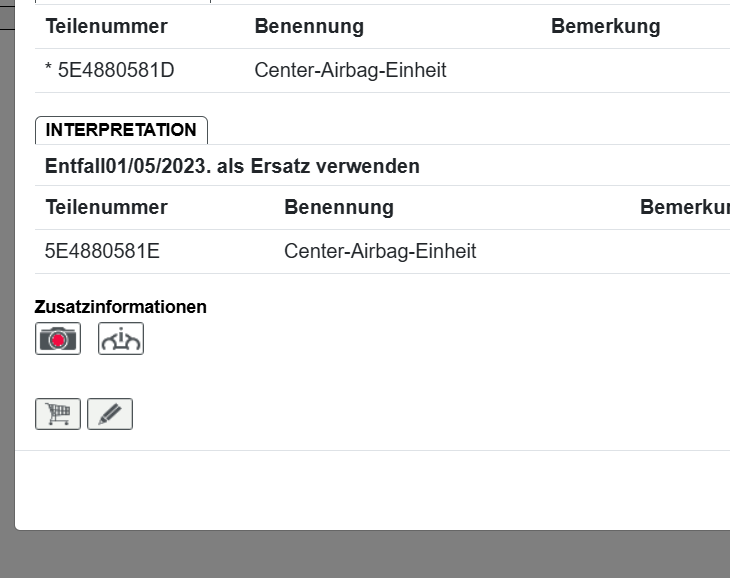
Task: Open the camera photo icon
Action: coord(58,339)
